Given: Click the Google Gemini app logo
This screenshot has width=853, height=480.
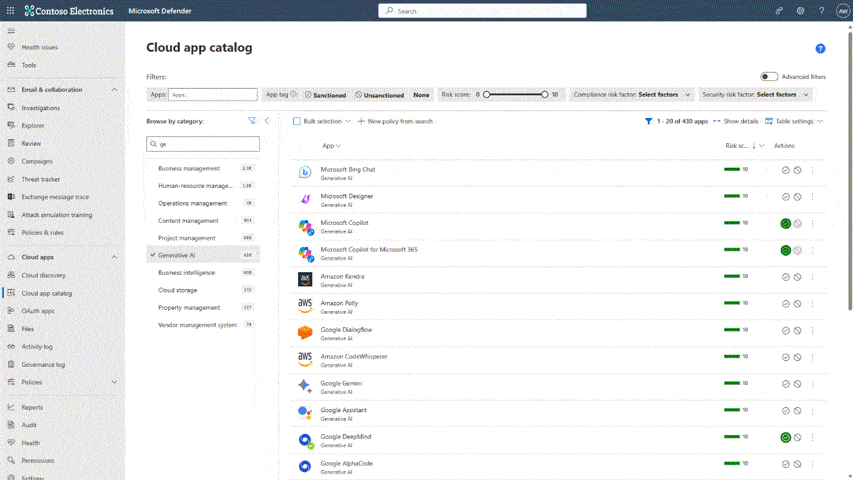Looking at the screenshot, I should coord(305,386).
